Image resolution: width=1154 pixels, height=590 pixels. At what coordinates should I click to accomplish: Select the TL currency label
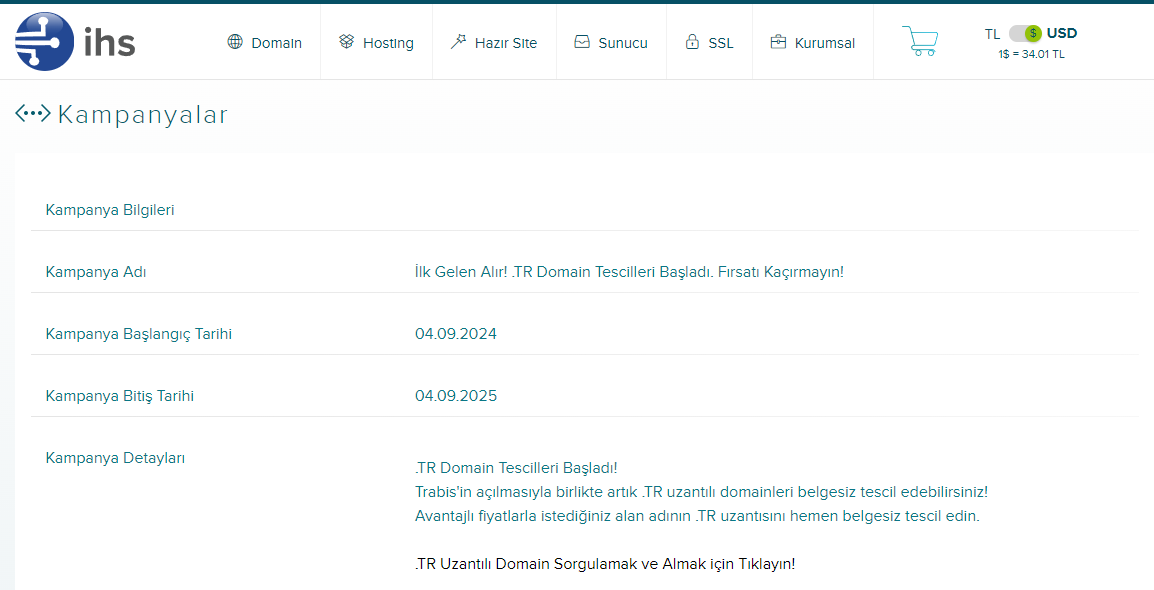click(992, 34)
